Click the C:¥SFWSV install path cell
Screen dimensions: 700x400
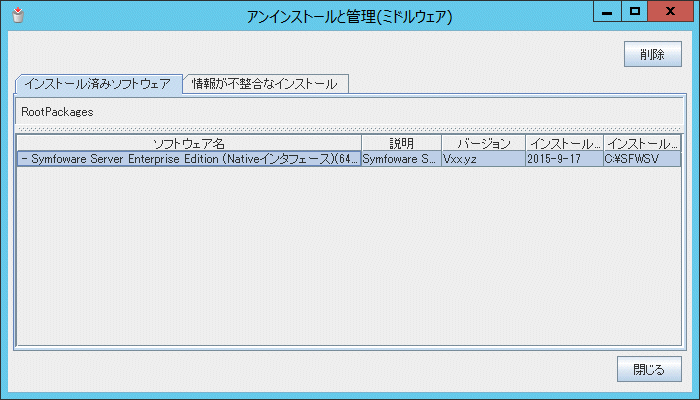pyautogui.click(x=642, y=159)
